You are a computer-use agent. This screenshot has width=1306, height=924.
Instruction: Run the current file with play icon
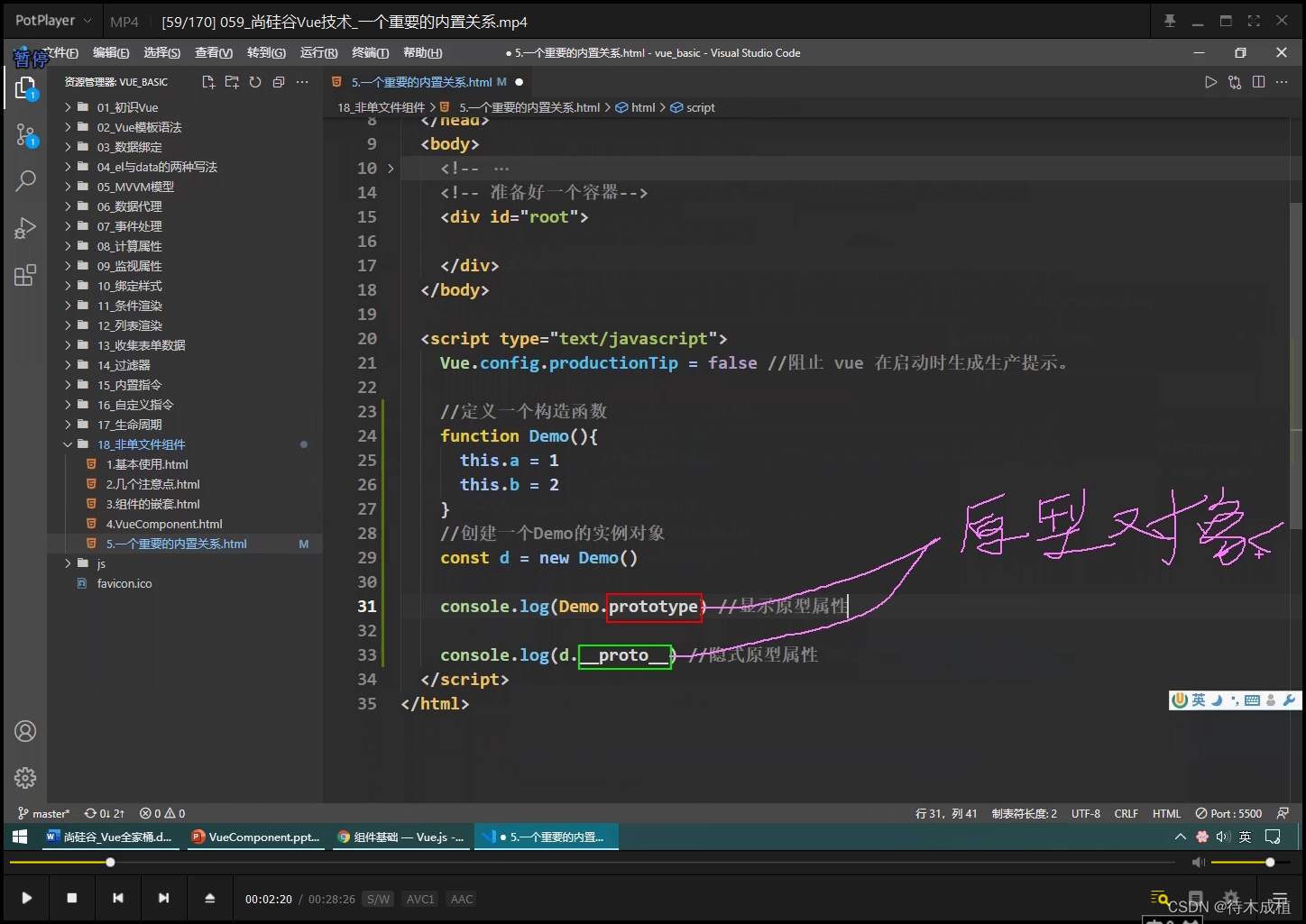(1210, 82)
